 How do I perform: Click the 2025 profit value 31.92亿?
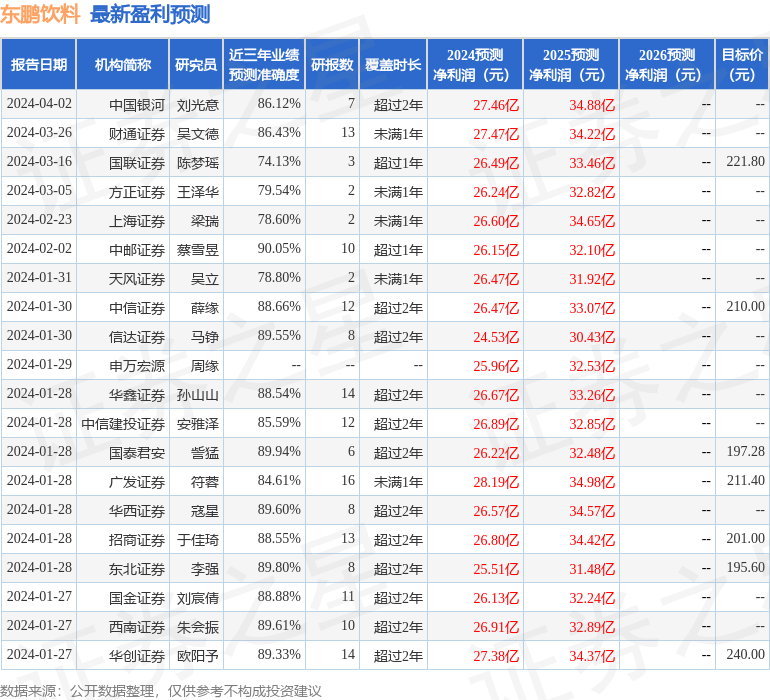592,279
